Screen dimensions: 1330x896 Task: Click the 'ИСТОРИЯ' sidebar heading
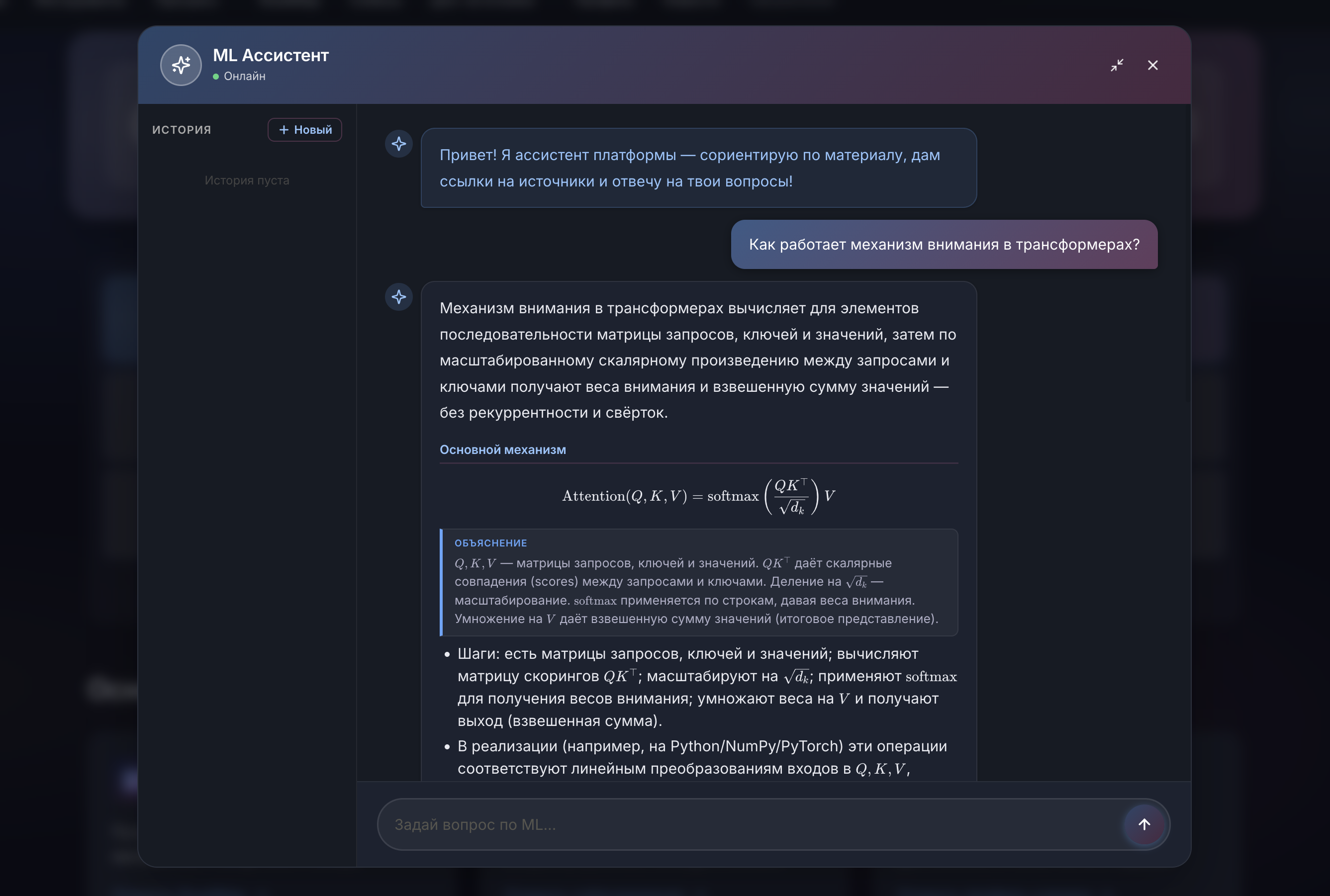[x=182, y=130]
